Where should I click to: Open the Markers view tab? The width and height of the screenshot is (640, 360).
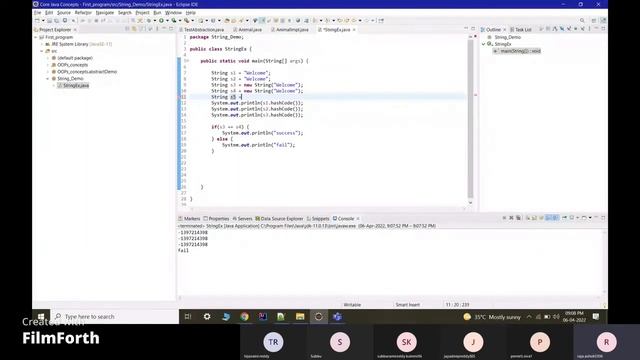189,219
